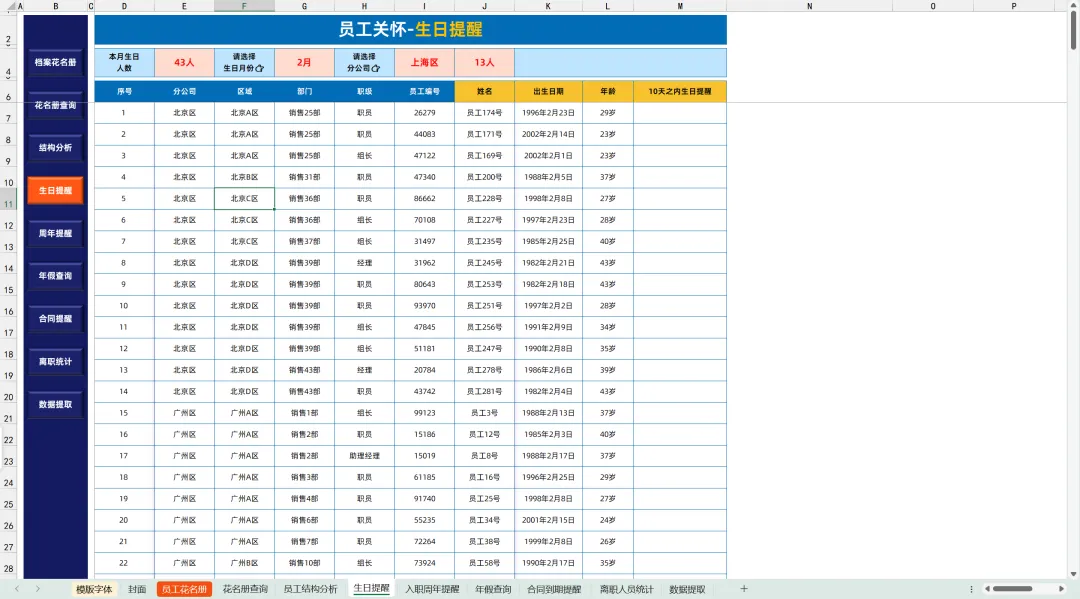
Task: Click the vertical scrollbar thumb
Action: tap(1073, 30)
